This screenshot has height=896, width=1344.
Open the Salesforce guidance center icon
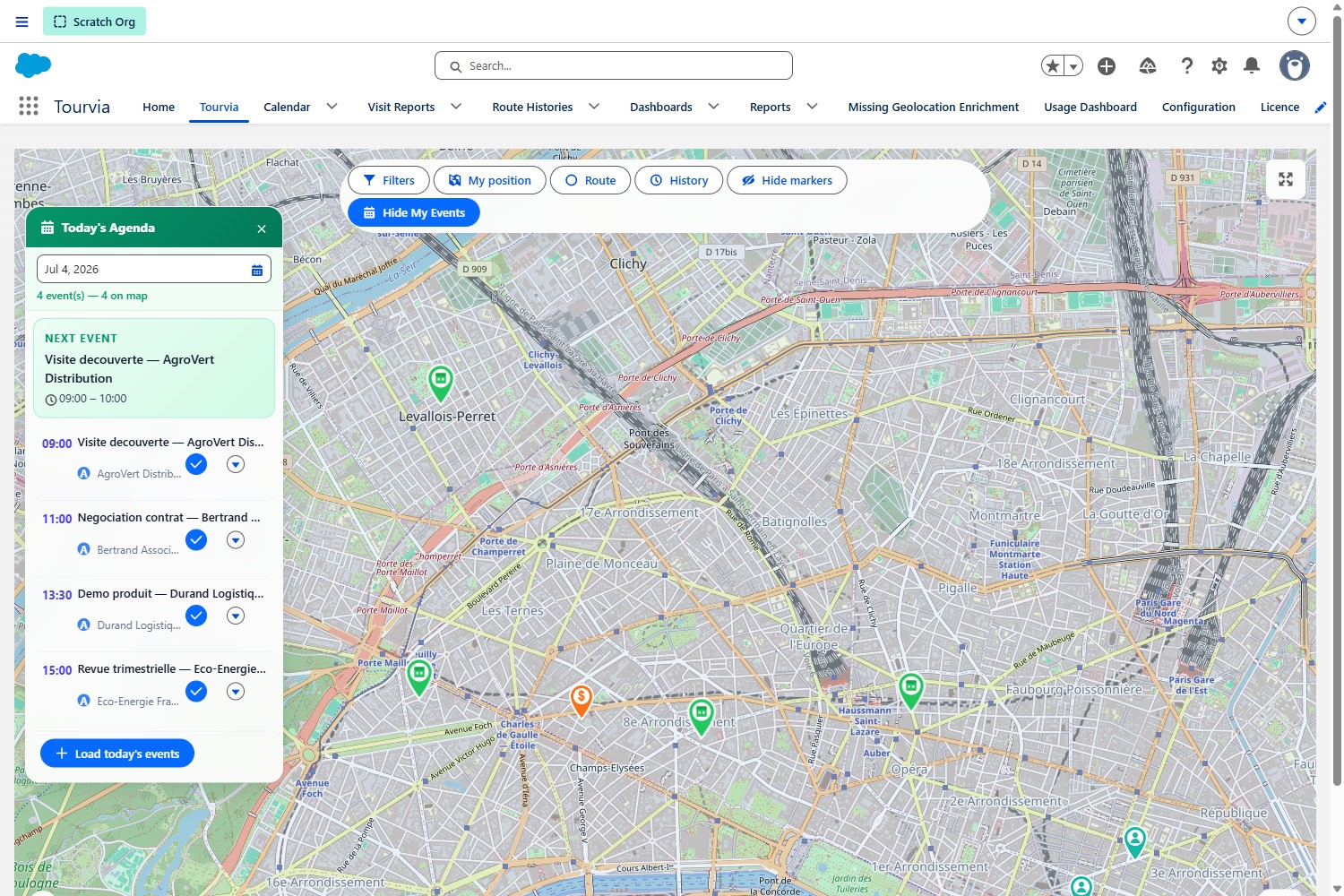1148,65
